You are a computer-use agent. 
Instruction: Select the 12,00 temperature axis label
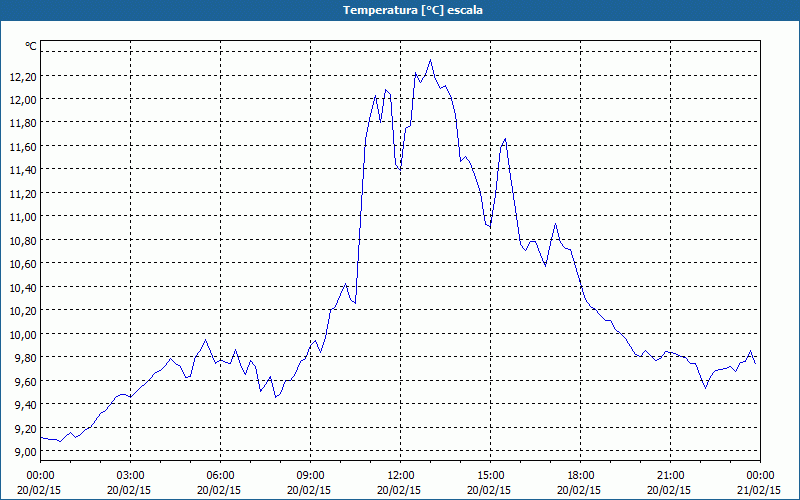point(23,100)
